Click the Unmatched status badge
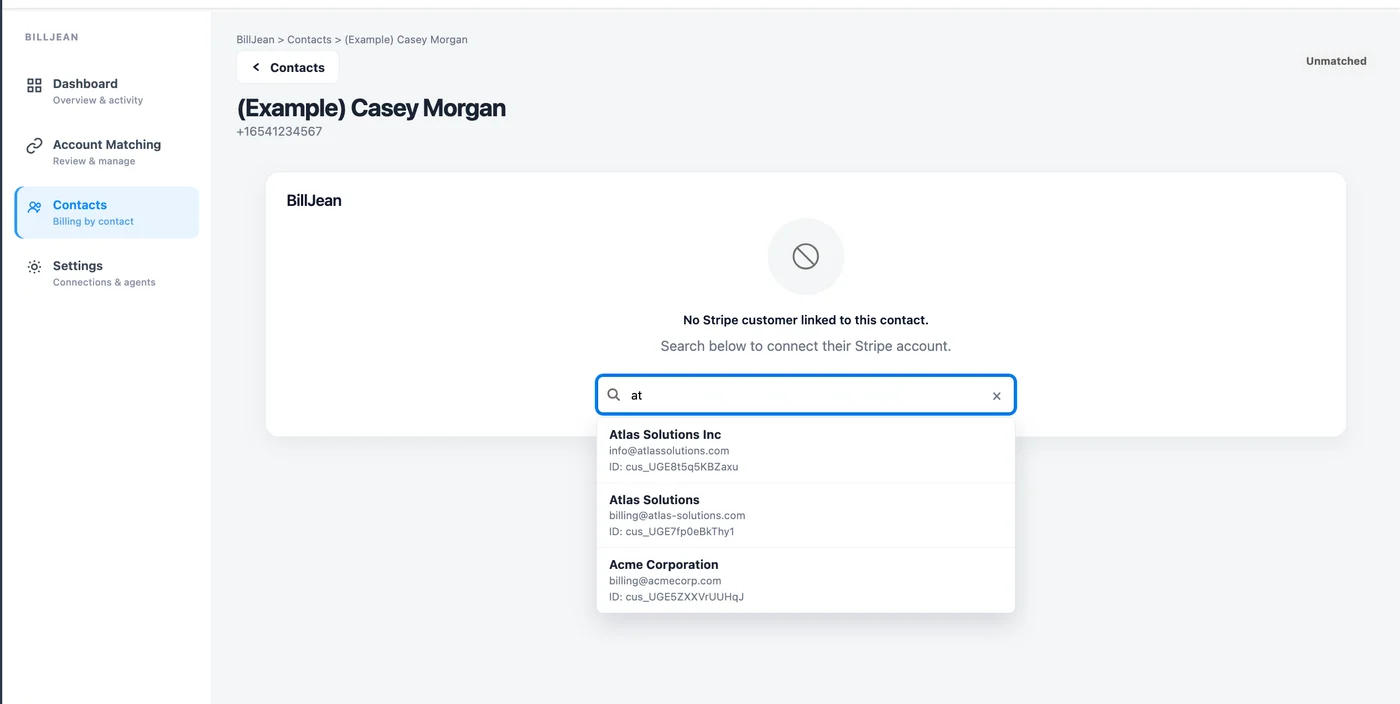This screenshot has height=704, width=1400. pos(1336,61)
